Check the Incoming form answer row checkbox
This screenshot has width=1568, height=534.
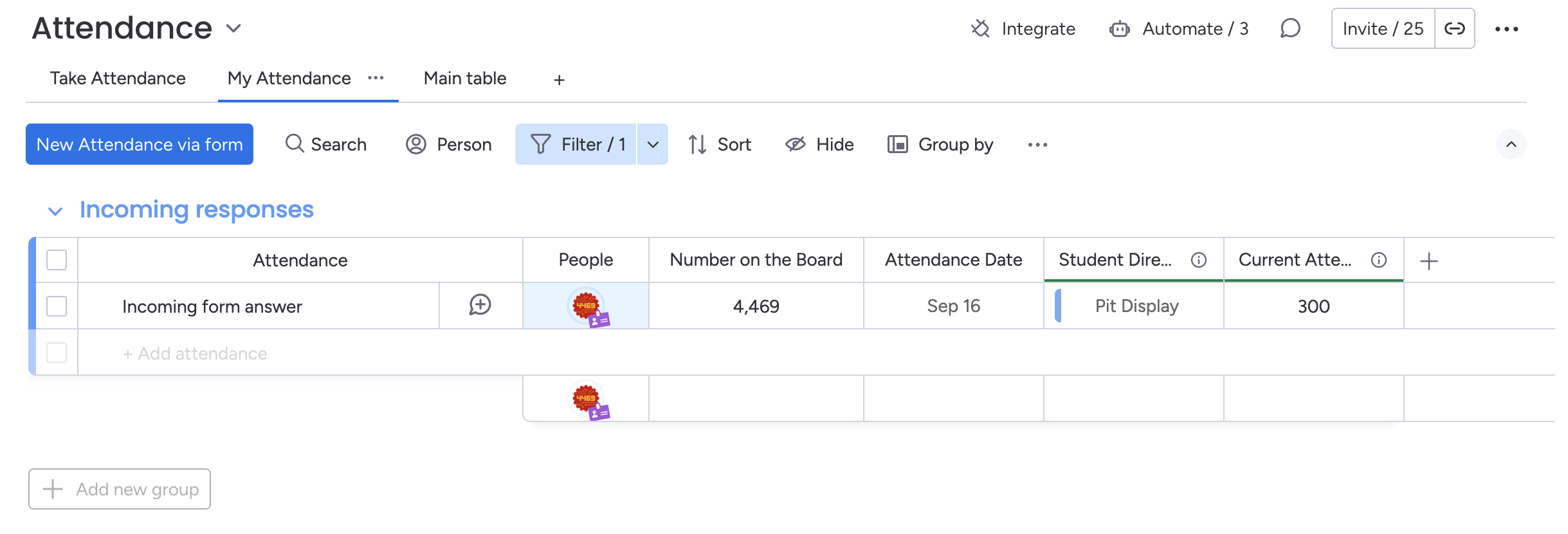(x=57, y=306)
